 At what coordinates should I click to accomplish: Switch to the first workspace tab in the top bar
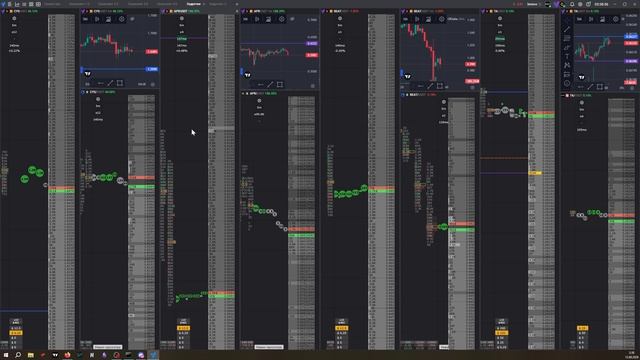pos(52,4)
